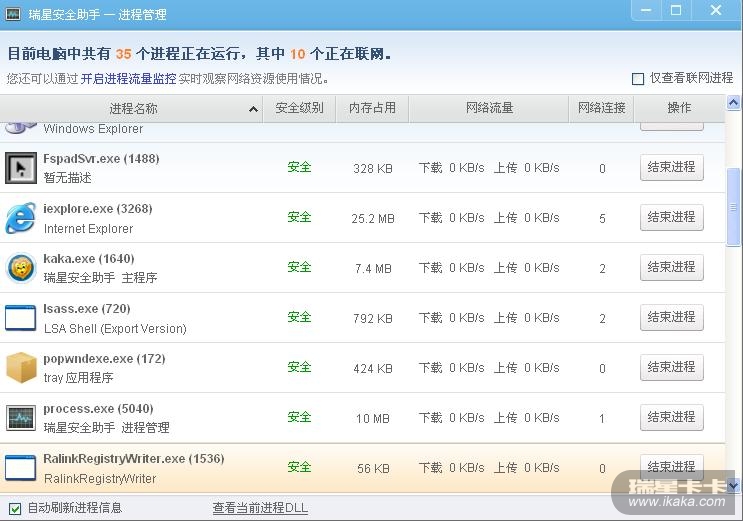Sort processes by 安全级别 column
Screen dimensions: 743x521
299,108
